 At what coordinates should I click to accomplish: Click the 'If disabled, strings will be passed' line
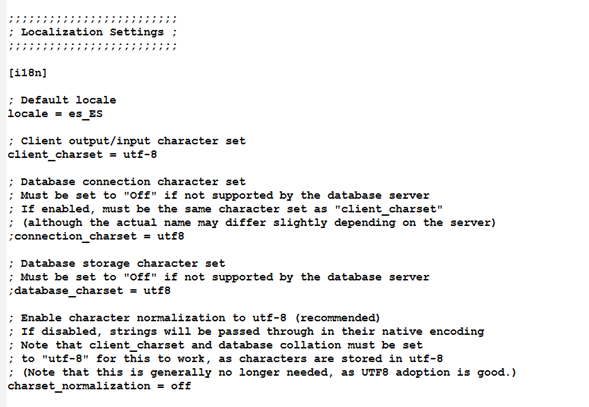pos(246,331)
